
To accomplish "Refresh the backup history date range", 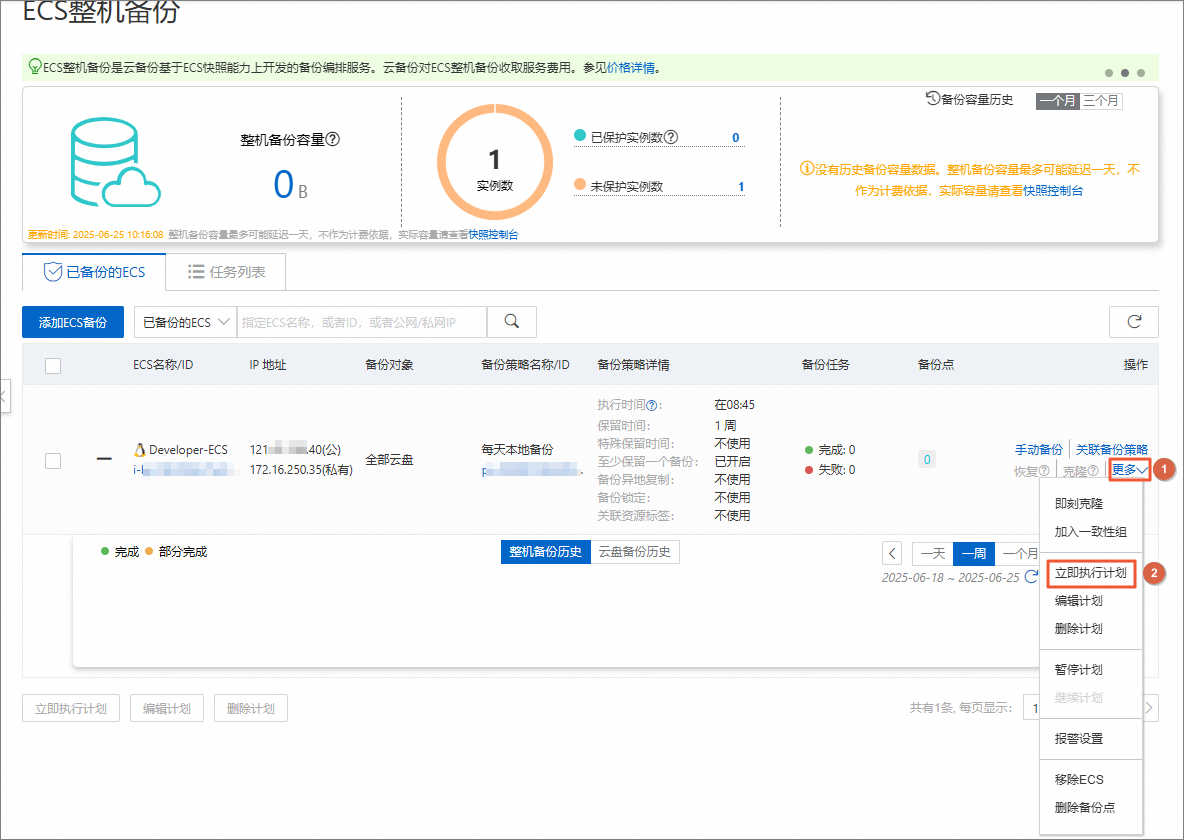I will tap(1031, 577).
